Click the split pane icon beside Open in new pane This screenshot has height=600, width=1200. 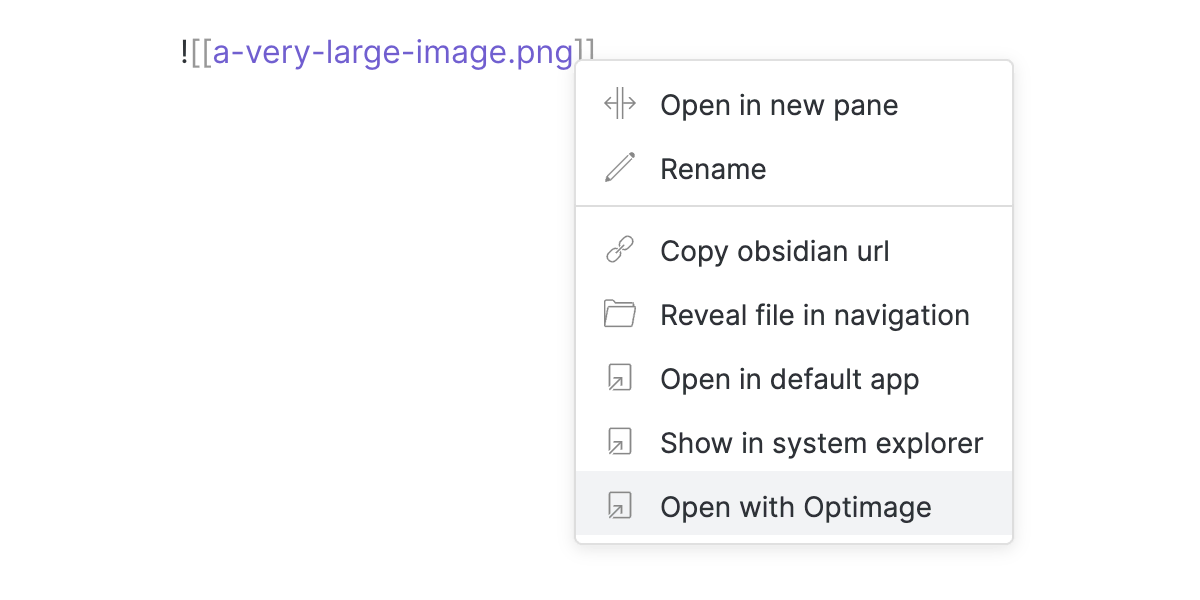[x=619, y=103]
